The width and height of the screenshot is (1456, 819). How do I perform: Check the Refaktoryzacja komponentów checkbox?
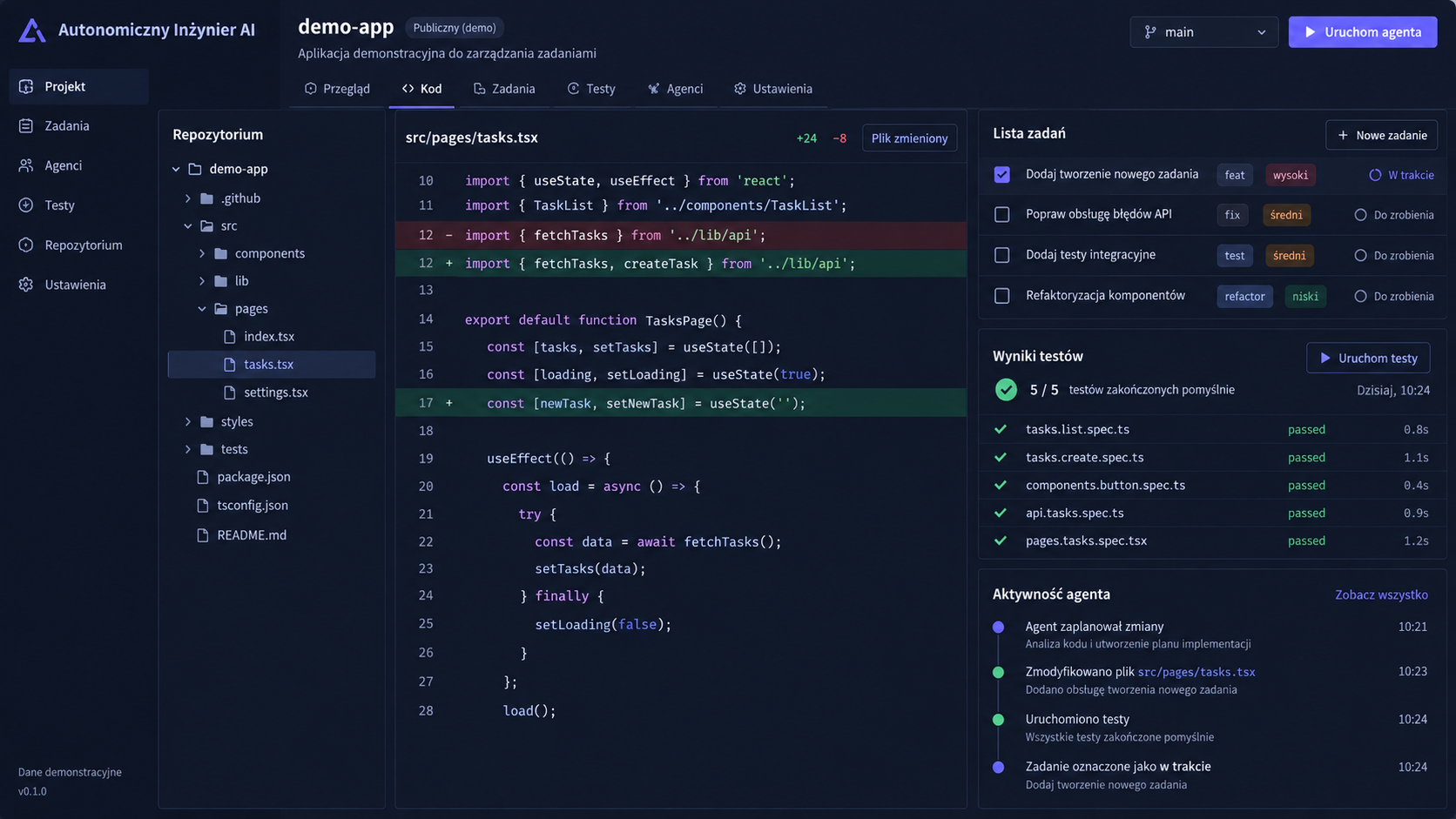(1002, 296)
